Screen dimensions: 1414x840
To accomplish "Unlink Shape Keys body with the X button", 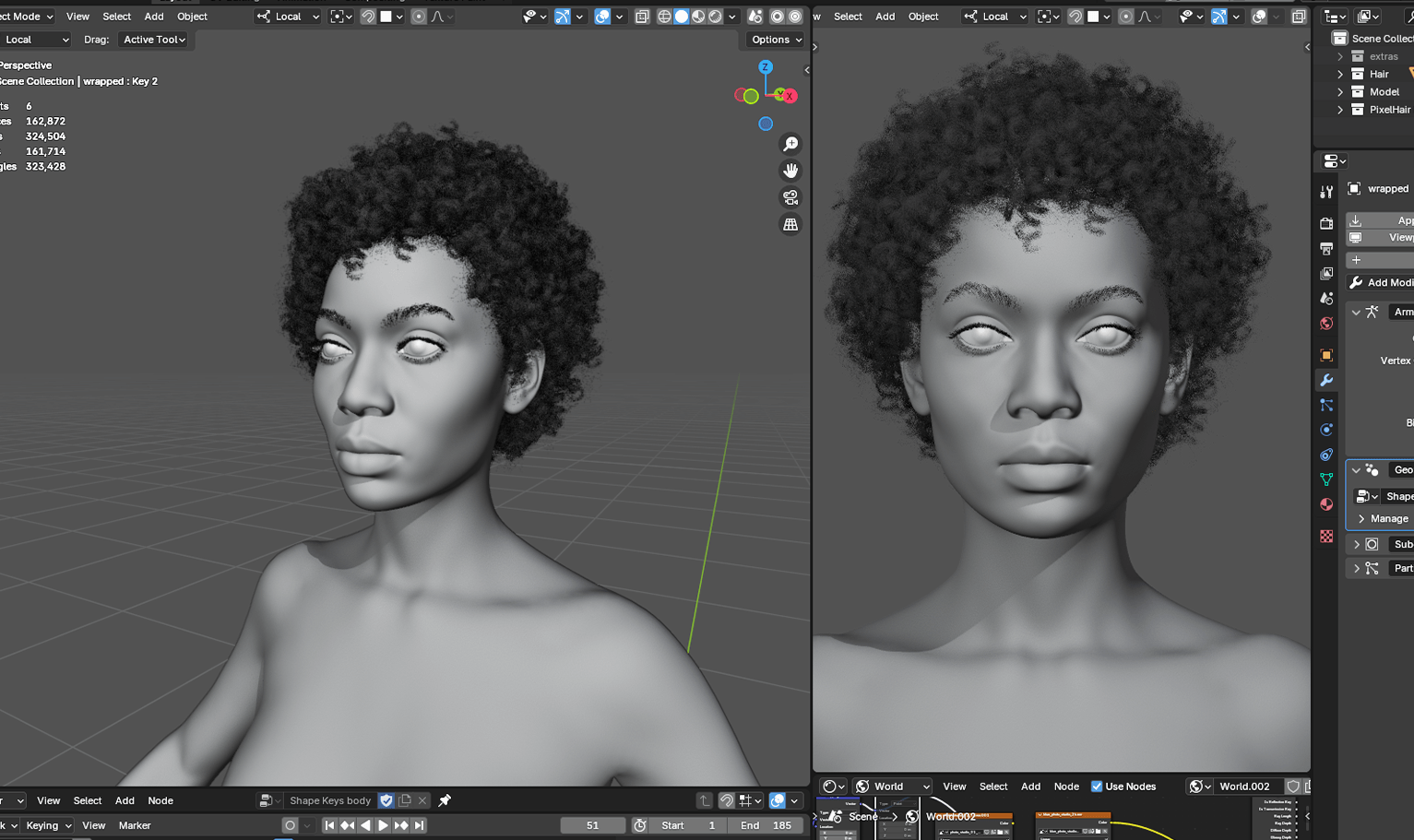I will [x=422, y=800].
